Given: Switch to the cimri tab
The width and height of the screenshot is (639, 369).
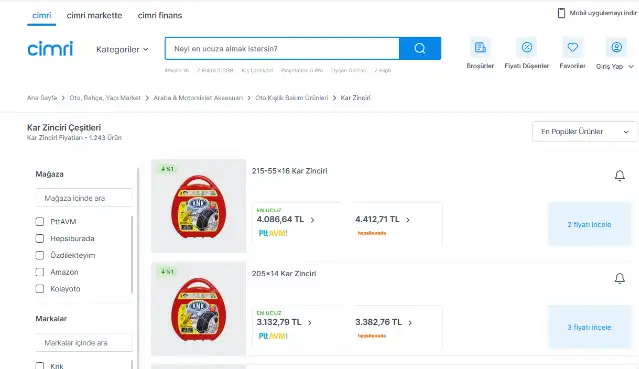Looking at the screenshot, I should 42,15.
